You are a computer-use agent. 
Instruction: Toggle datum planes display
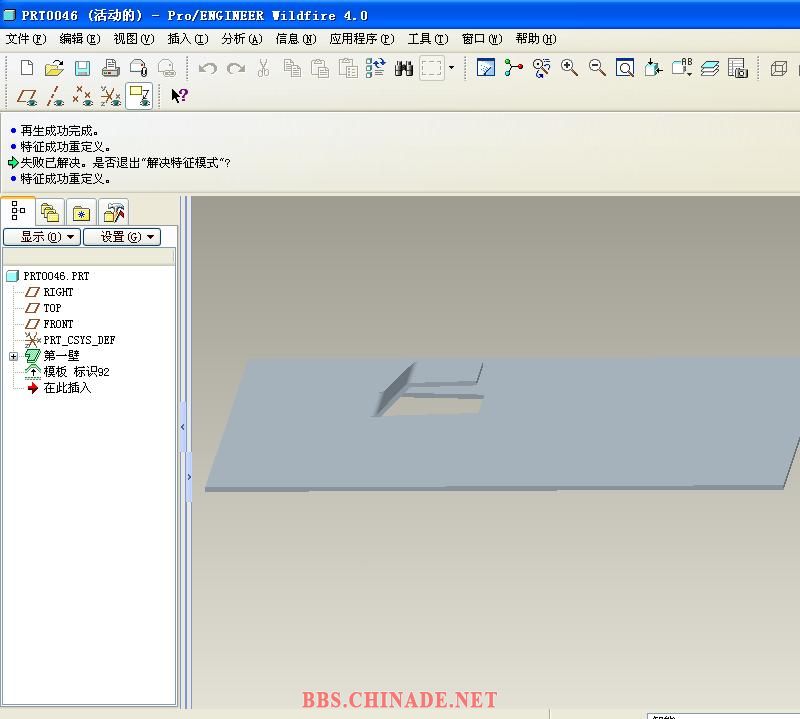tap(27, 96)
